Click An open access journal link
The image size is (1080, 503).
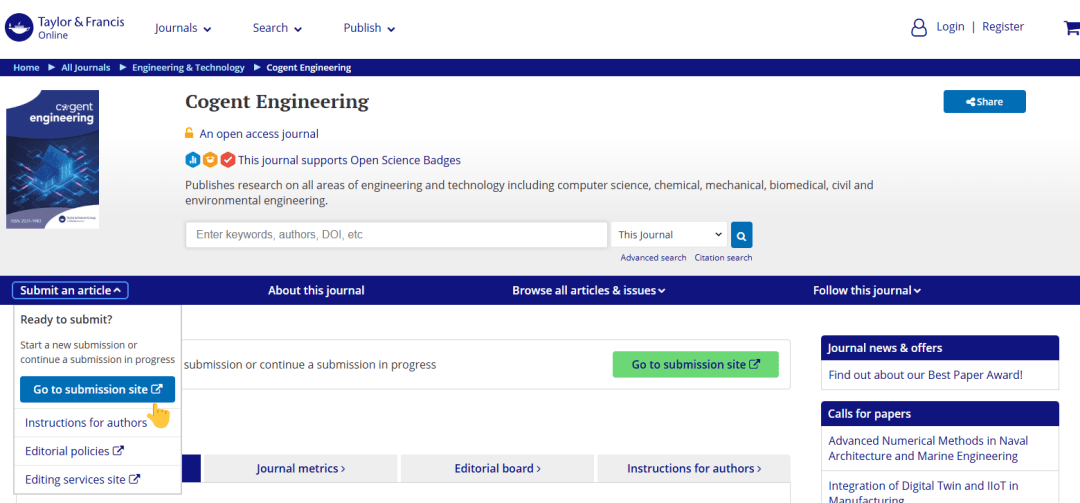click(x=259, y=134)
